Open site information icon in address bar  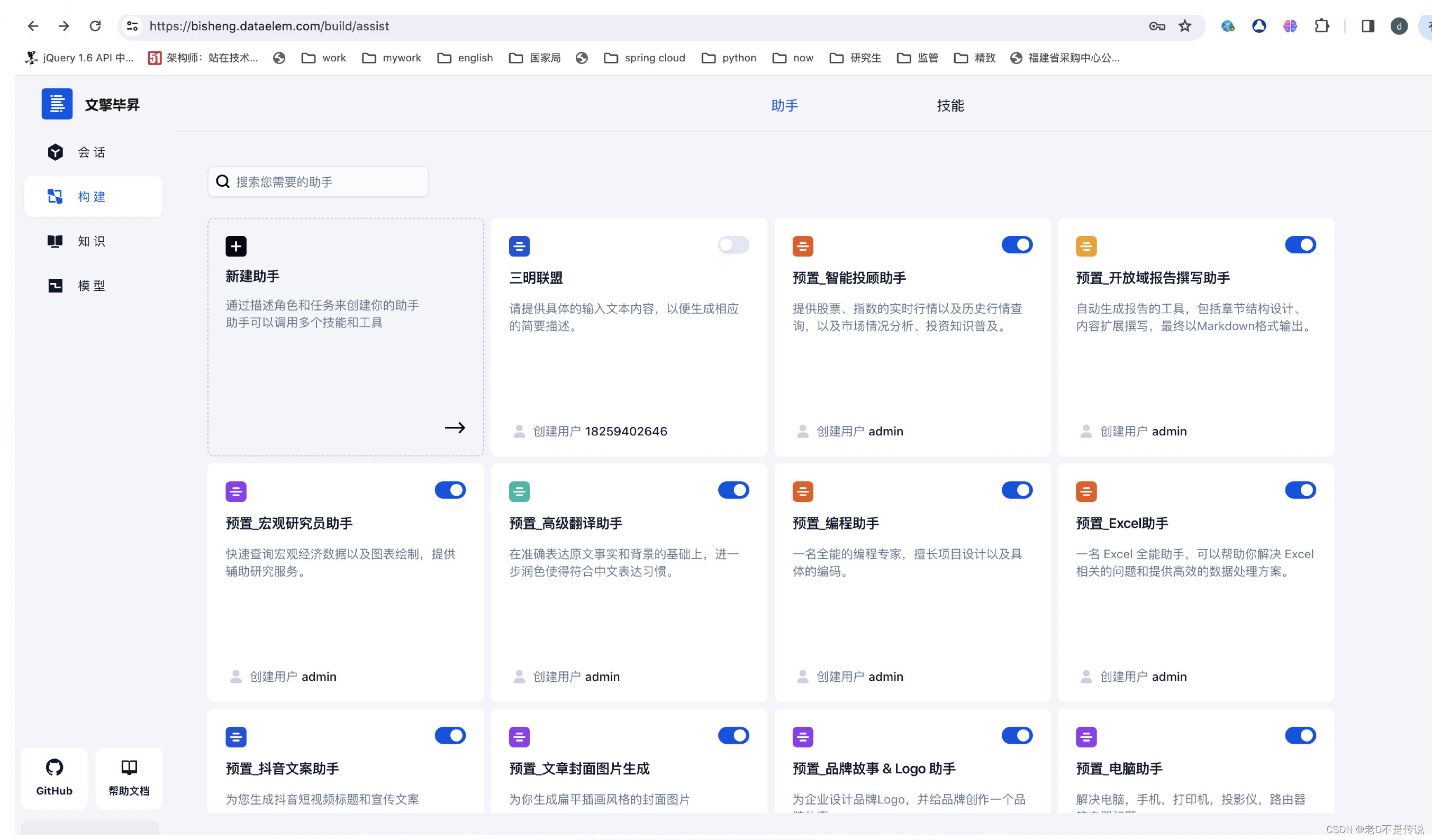click(x=132, y=26)
